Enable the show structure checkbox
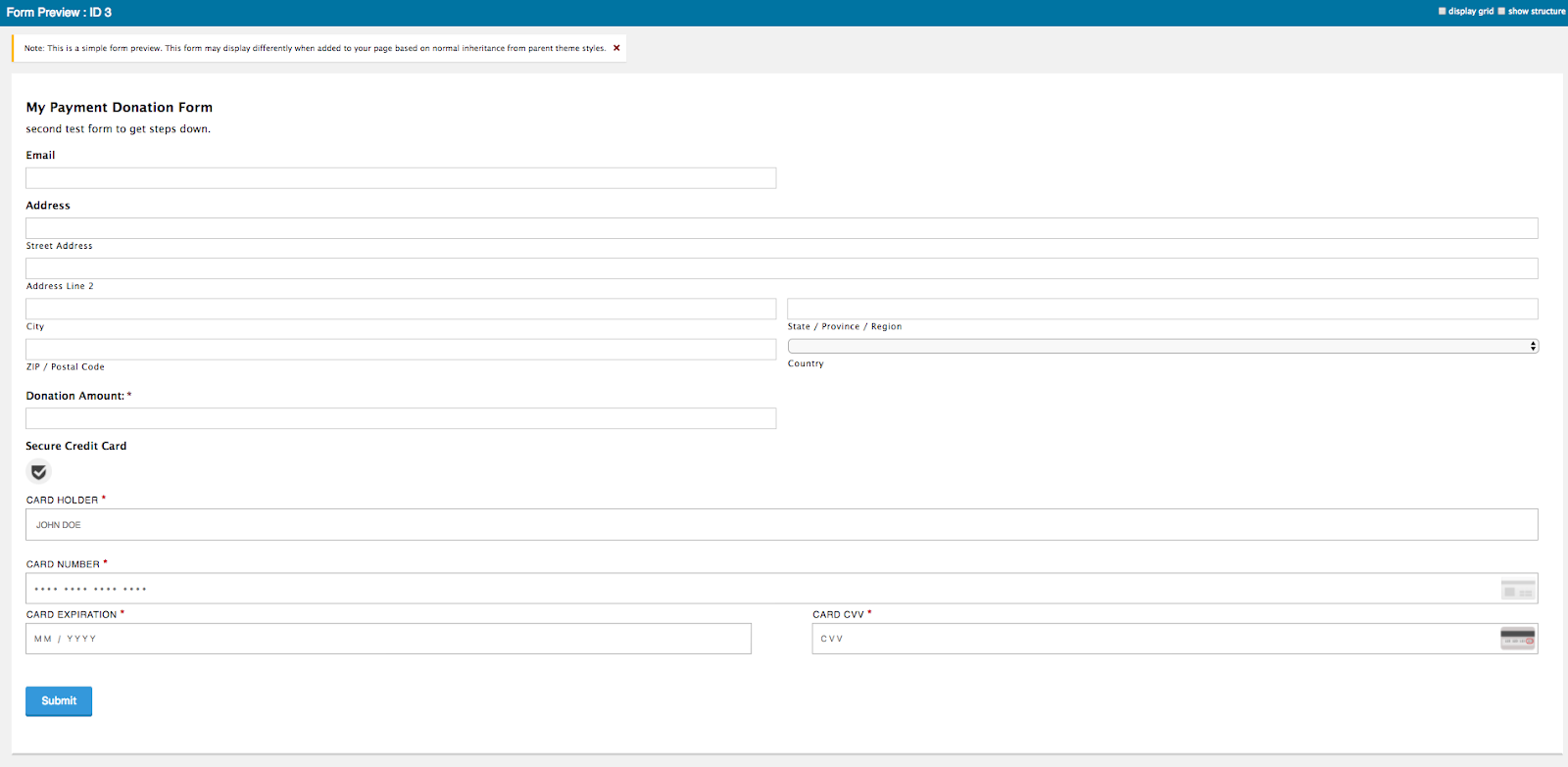This screenshot has width=1568, height=767. [1501, 11]
